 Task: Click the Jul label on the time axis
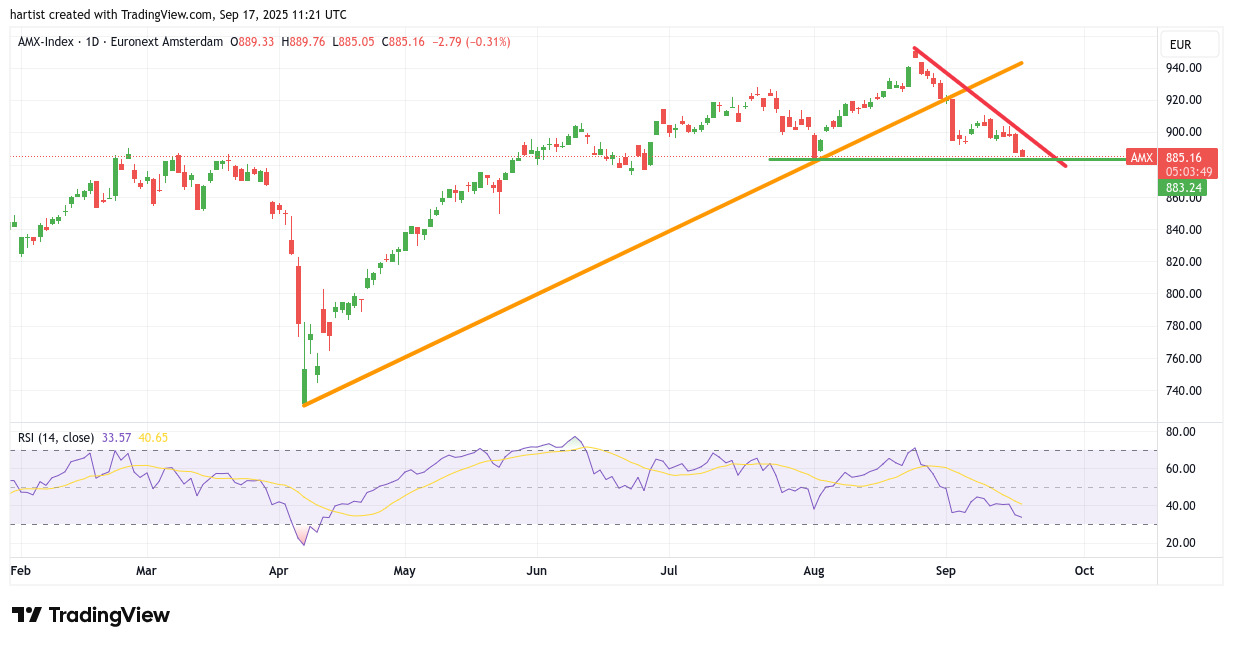tap(669, 571)
